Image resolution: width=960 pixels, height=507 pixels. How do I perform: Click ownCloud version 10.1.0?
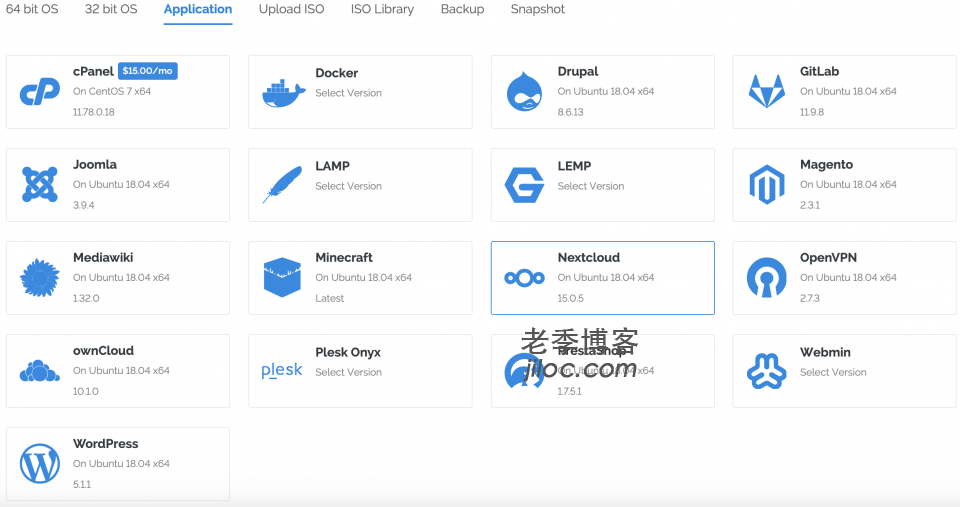click(86, 391)
